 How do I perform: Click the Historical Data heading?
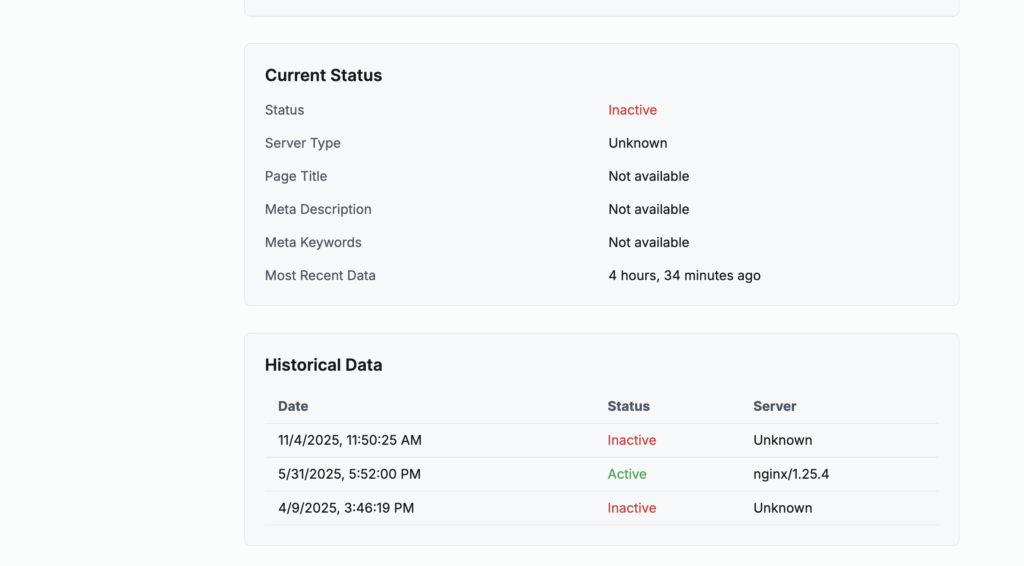click(323, 365)
